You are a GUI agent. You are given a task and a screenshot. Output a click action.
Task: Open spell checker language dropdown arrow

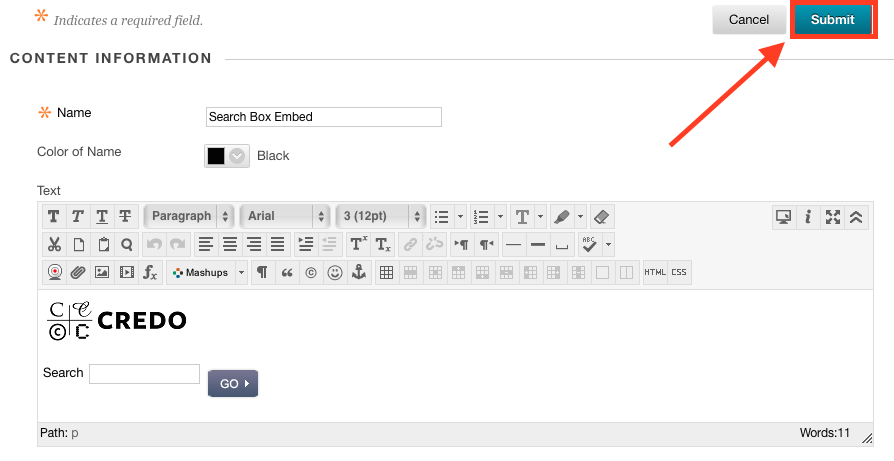(608, 244)
